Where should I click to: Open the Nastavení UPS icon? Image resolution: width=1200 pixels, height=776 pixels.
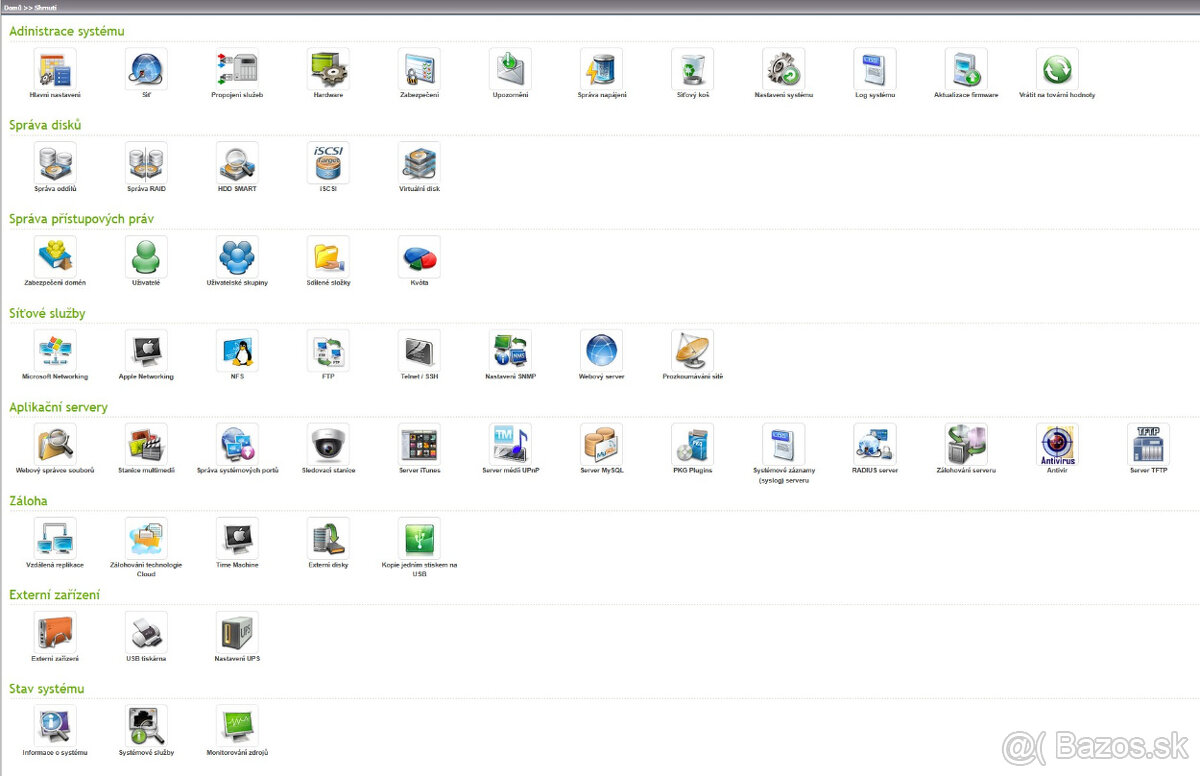[x=237, y=633]
